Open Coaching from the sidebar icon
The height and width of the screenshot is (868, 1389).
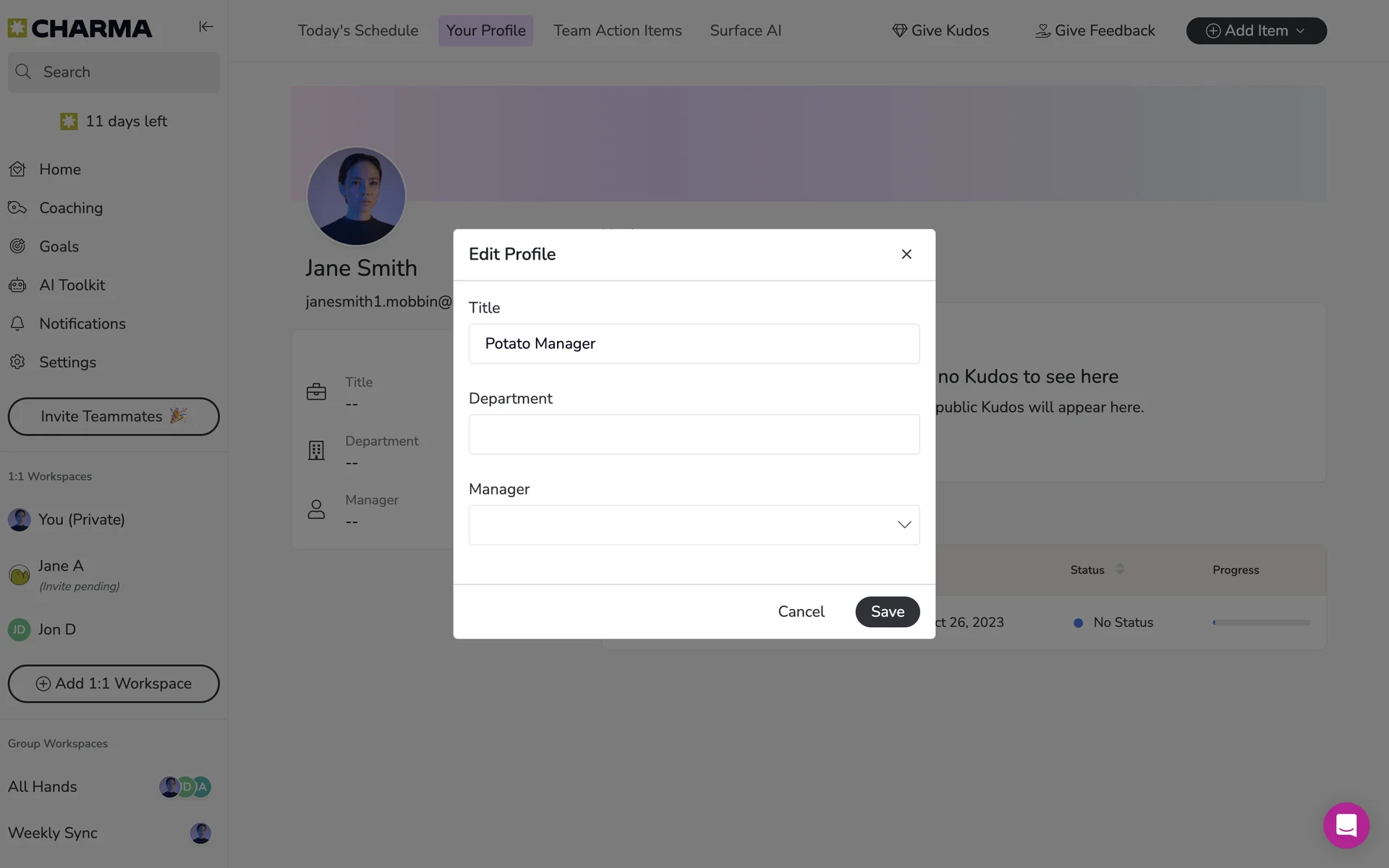tap(17, 208)
